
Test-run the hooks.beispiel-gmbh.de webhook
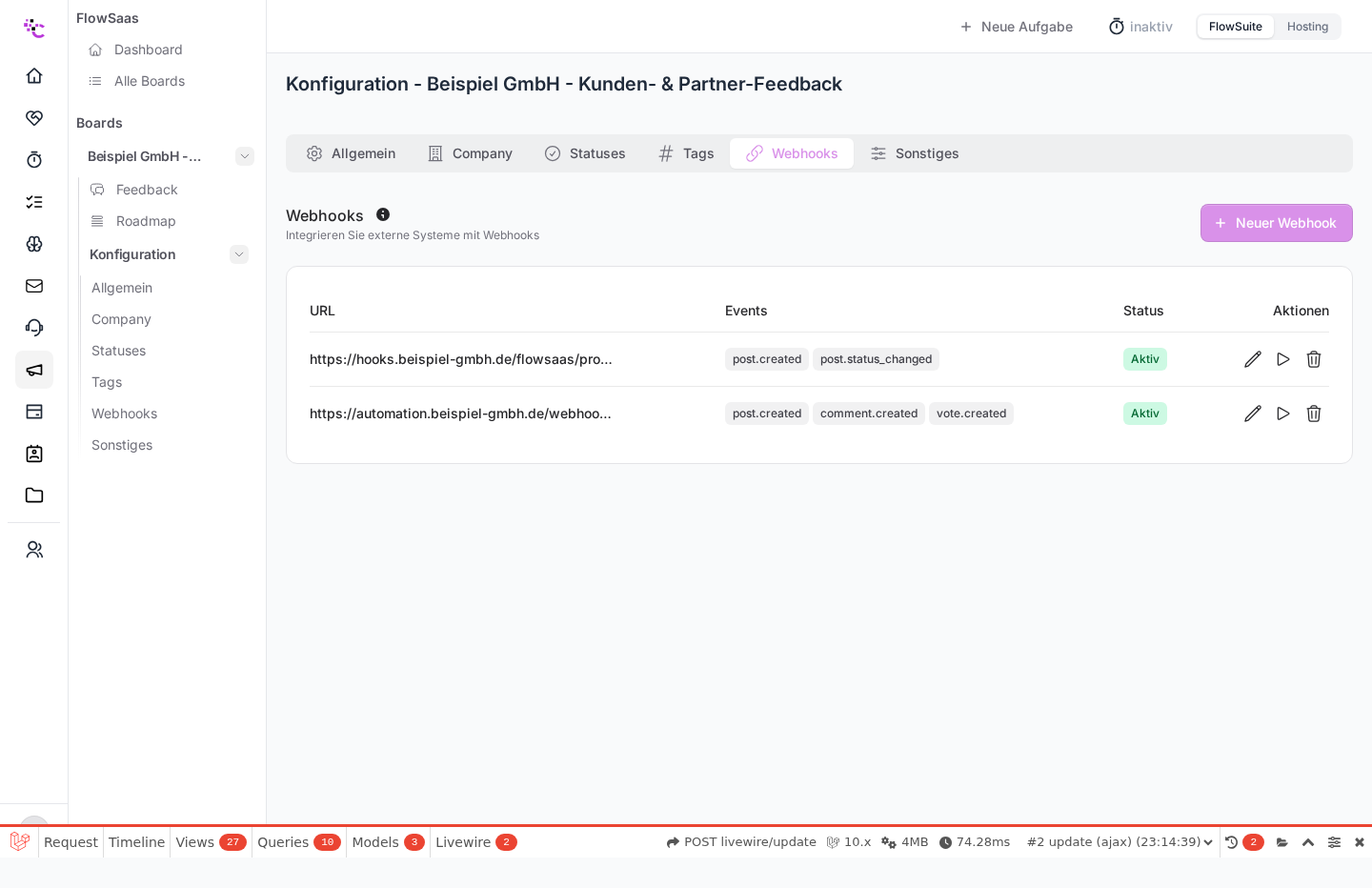tap(1283, 359)
